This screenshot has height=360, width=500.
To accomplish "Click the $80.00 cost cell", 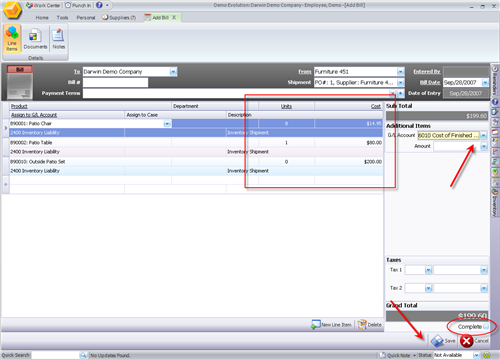I will pyautogui.click(x=349, y=143).
